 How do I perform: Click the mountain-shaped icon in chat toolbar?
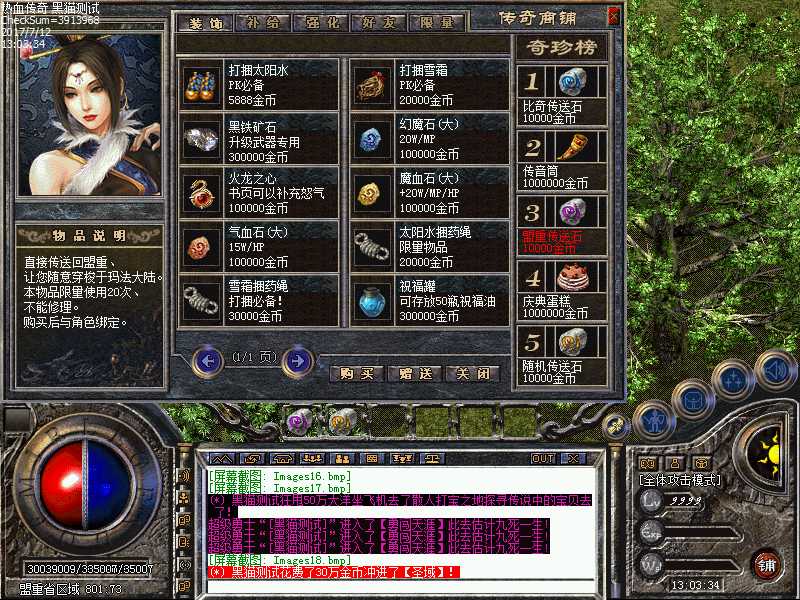pyautogui.click(x=223, y=459)
